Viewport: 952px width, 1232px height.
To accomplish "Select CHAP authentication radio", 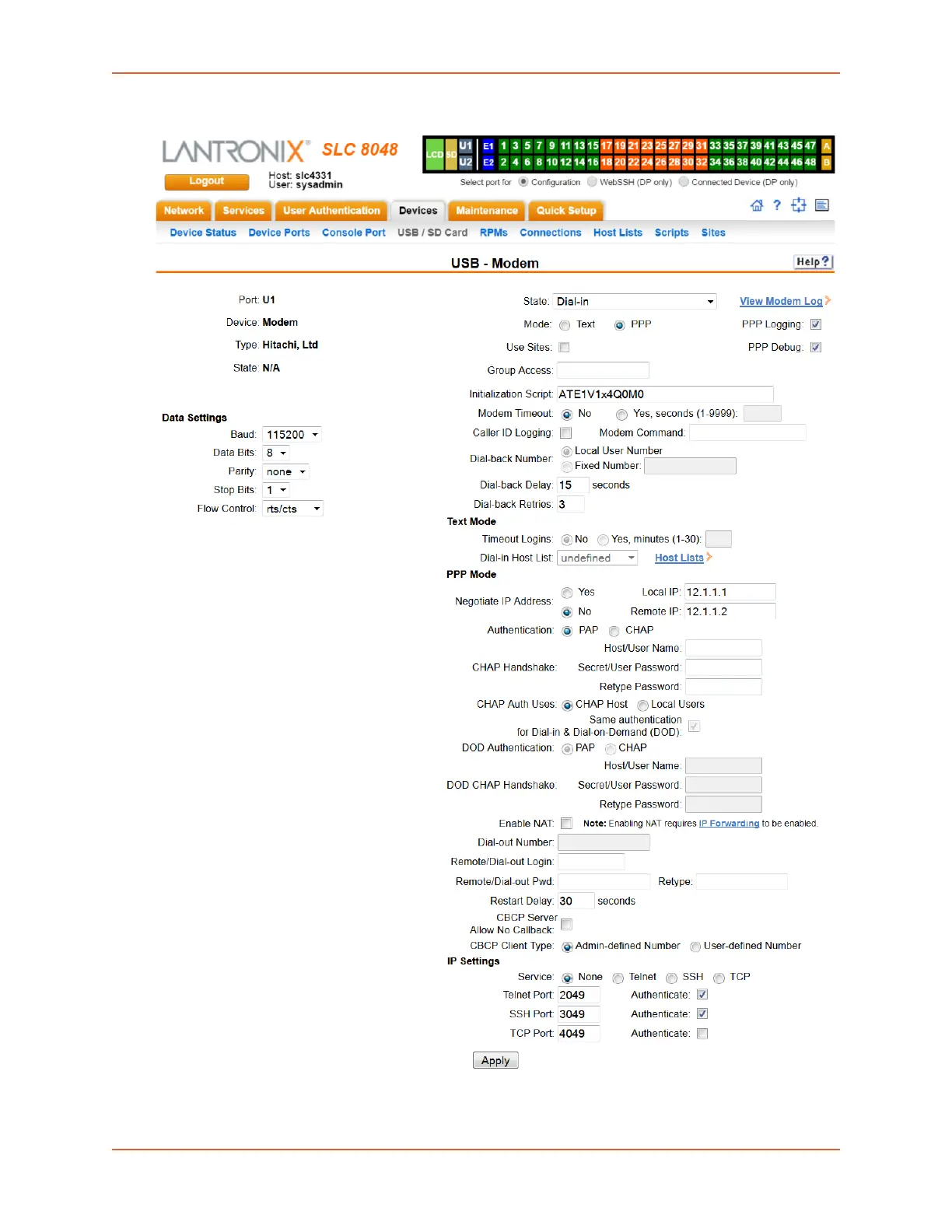I will pyautogui.click(x=614, y=631).
